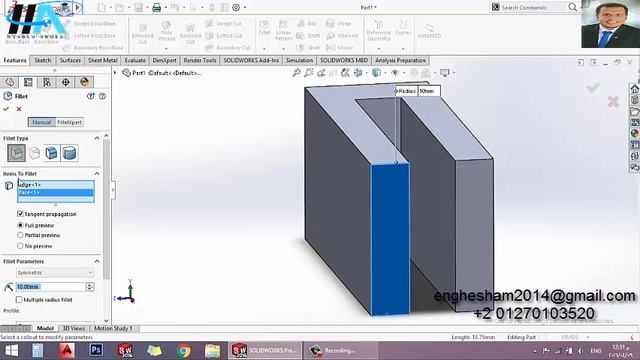640x360 pixels.
Task: Select Edge<1> in the Items To Fillet list
Action: click(x=56, y=185)
